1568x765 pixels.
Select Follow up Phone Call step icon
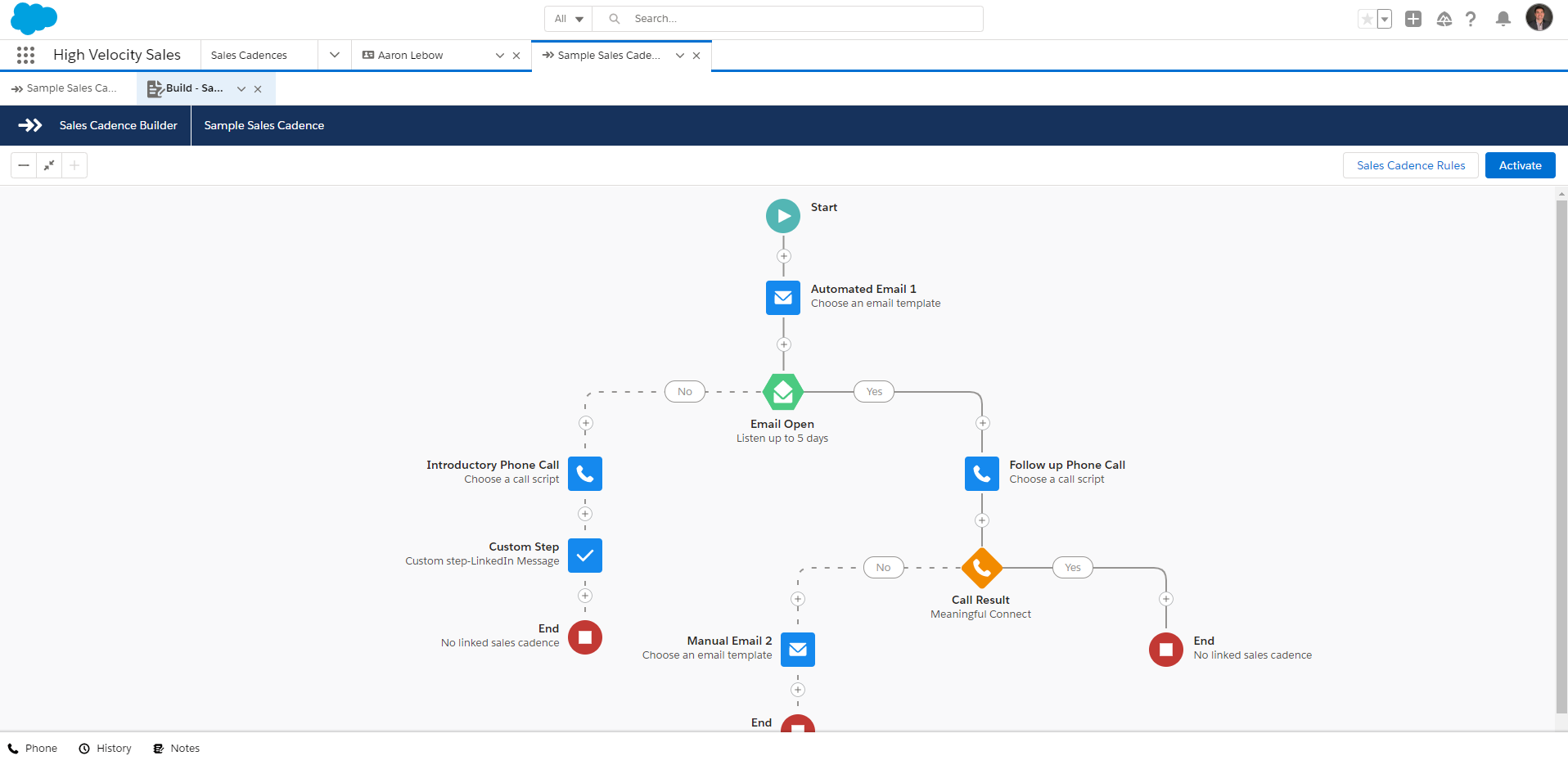click(x=982, y=474)
